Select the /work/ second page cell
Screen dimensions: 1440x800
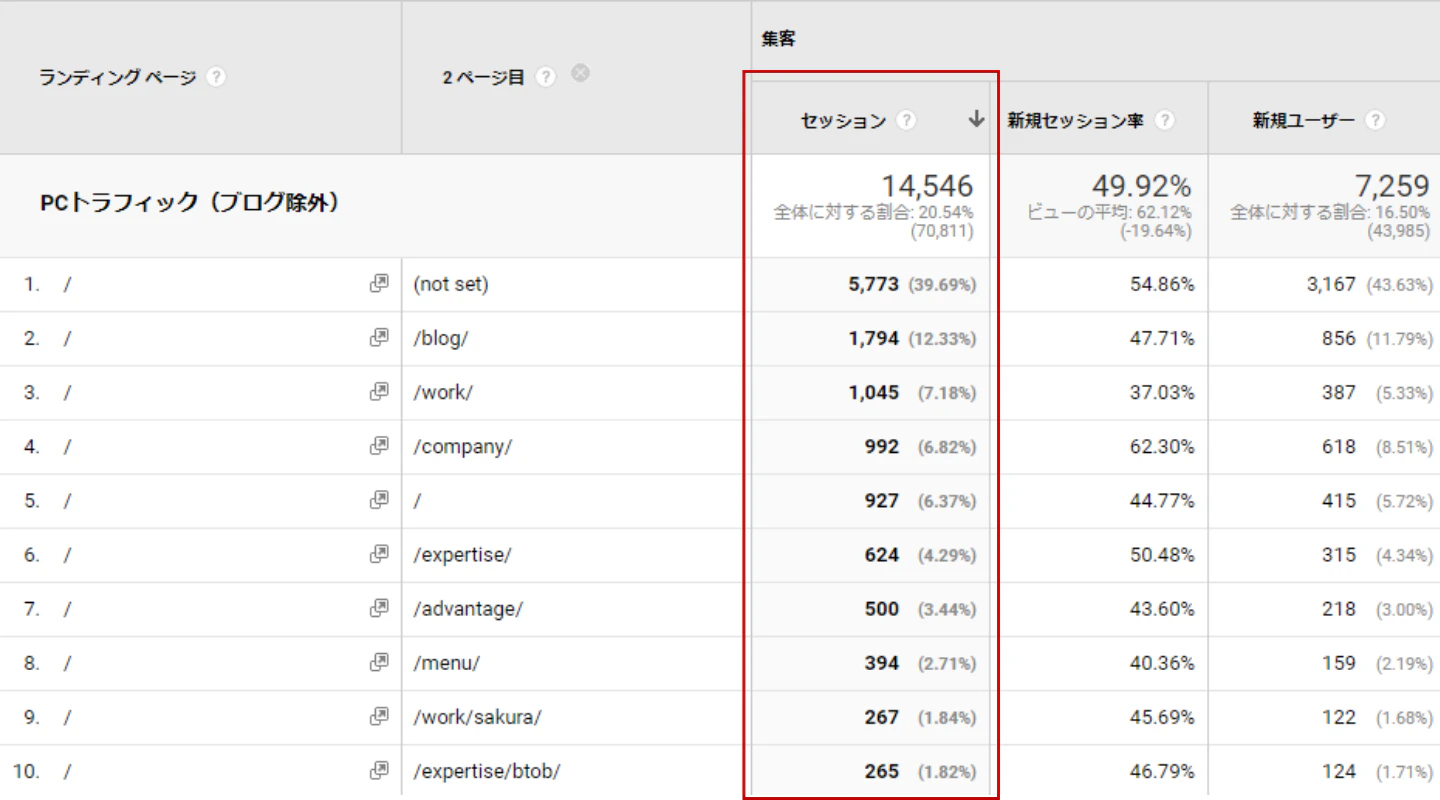(x=443, y=392)
